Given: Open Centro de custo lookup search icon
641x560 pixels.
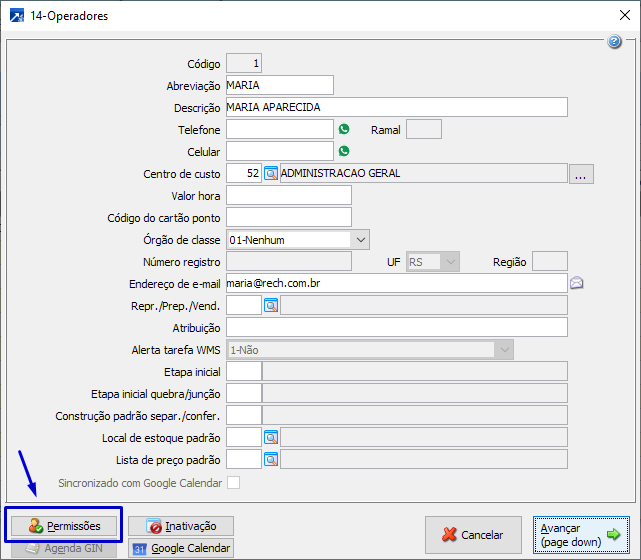Looking at the screenshot, I should (270, 173).
